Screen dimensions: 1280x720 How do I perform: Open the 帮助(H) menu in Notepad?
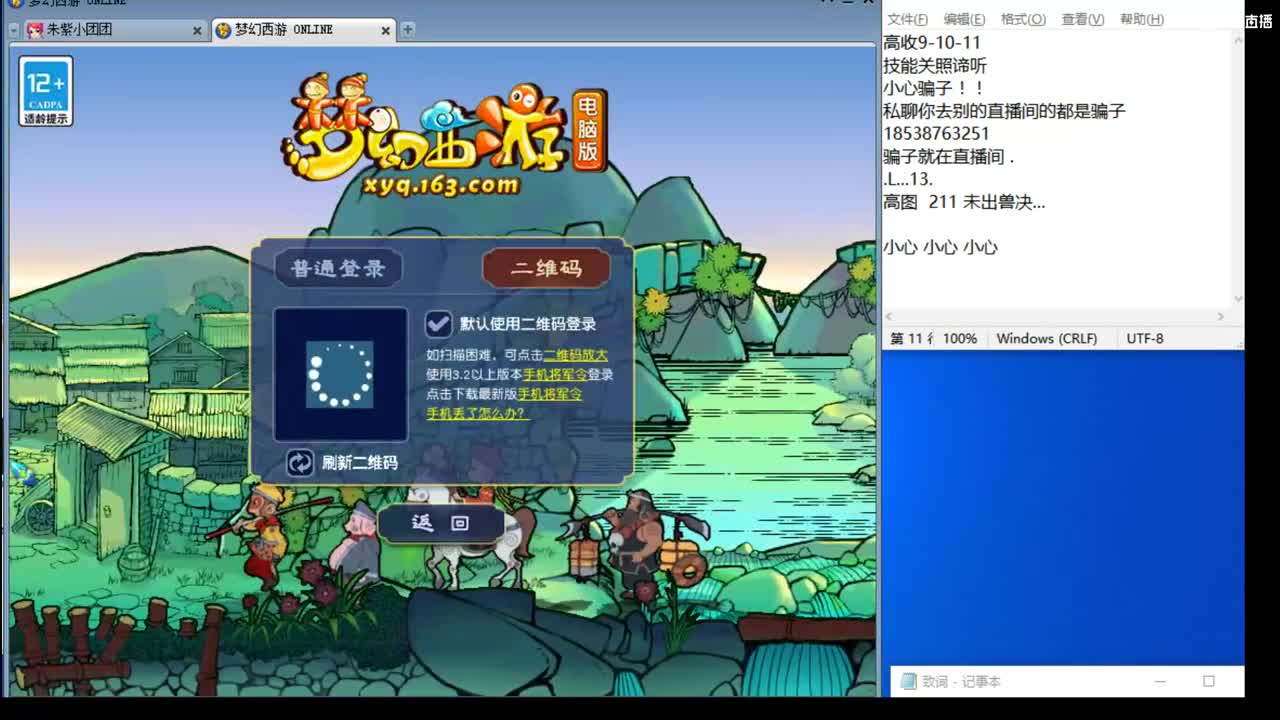click(1141, 19)
